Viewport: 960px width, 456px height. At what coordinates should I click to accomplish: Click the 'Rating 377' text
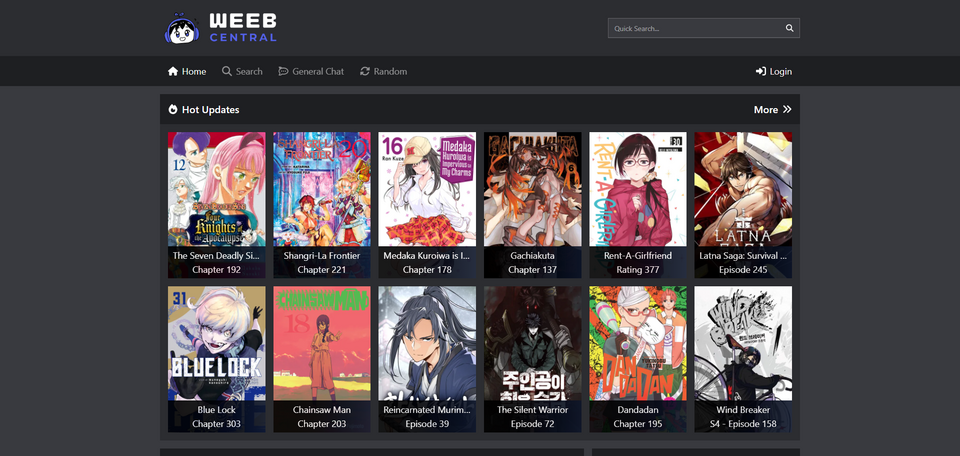638,270
